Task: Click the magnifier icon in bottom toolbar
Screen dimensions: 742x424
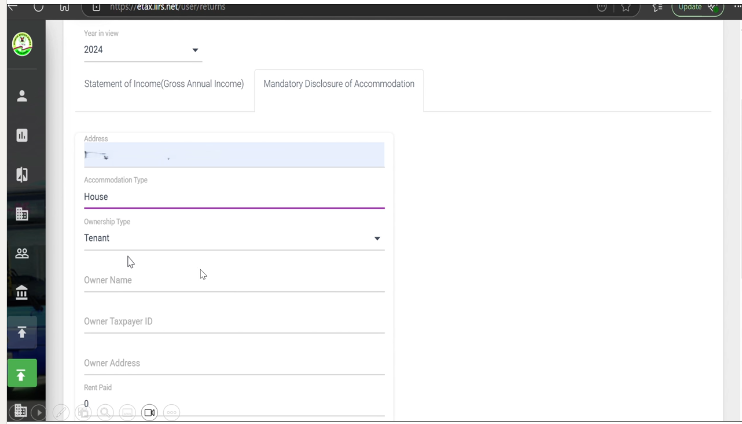Action: (x=105, y=412)
